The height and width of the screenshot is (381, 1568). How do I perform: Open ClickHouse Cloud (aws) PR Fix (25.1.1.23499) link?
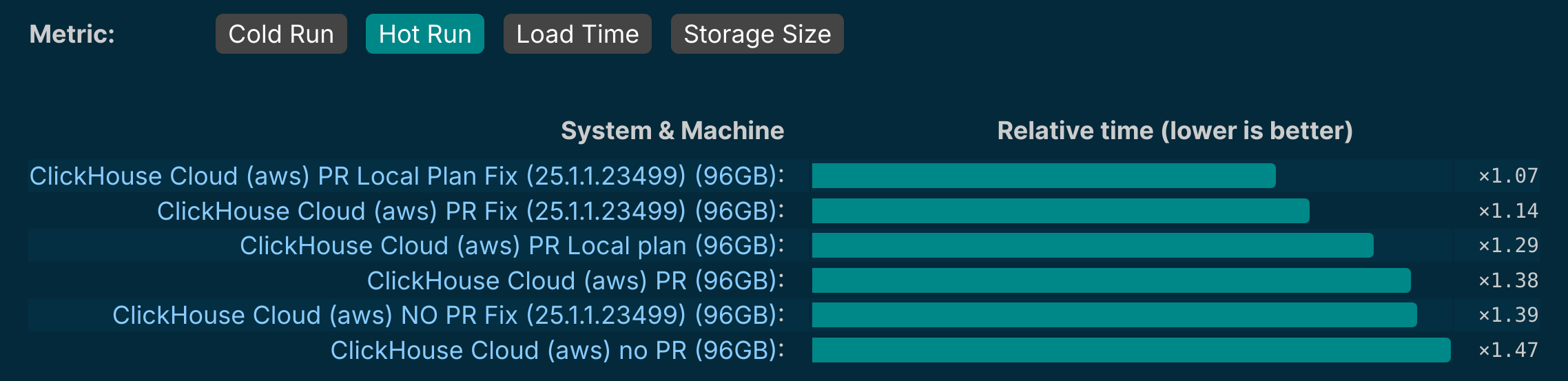coord(471,211)
